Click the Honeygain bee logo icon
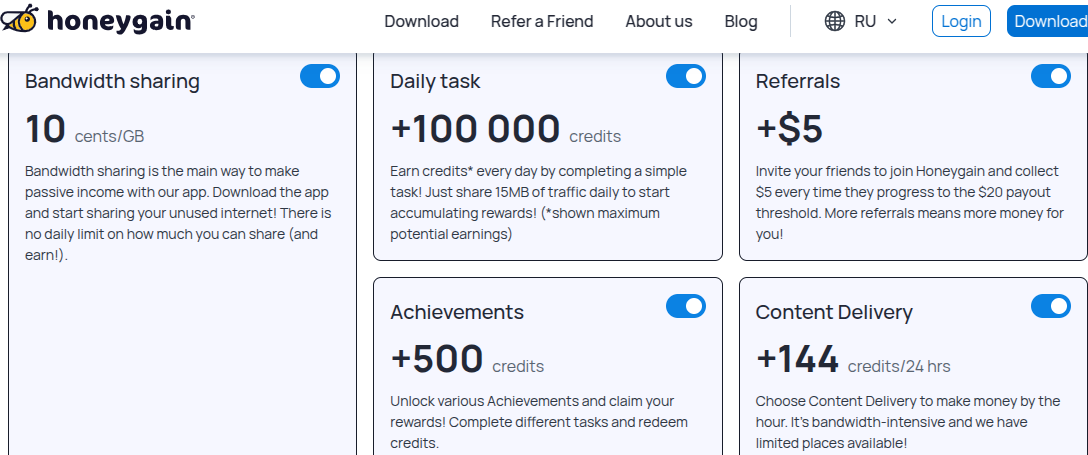1088x455 pixels. (x=19, y=19)
